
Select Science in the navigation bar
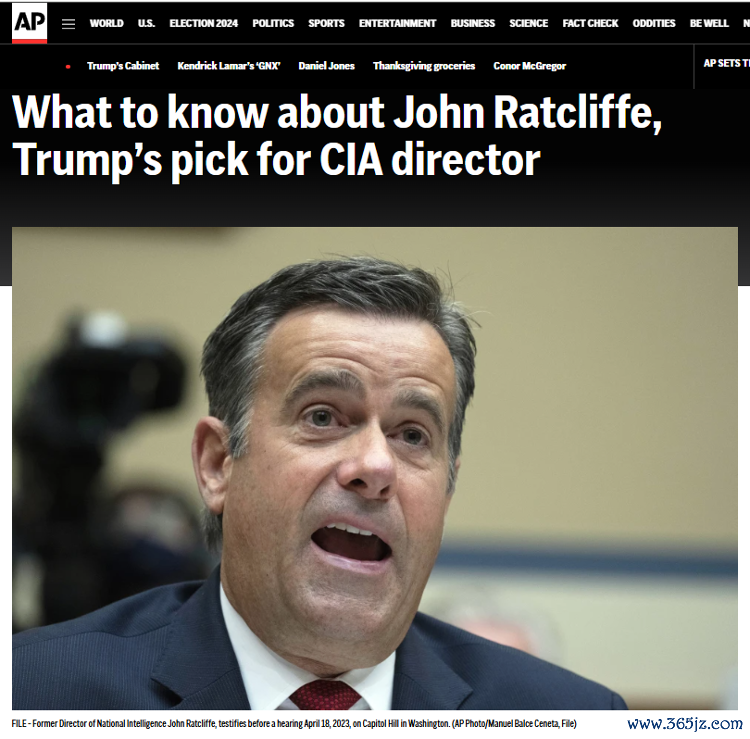click(529, 23)
